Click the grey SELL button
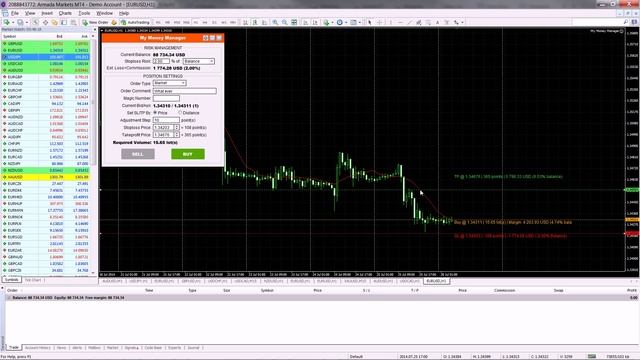The height and width of the screenshot is (360, 640). click(138, 154)
